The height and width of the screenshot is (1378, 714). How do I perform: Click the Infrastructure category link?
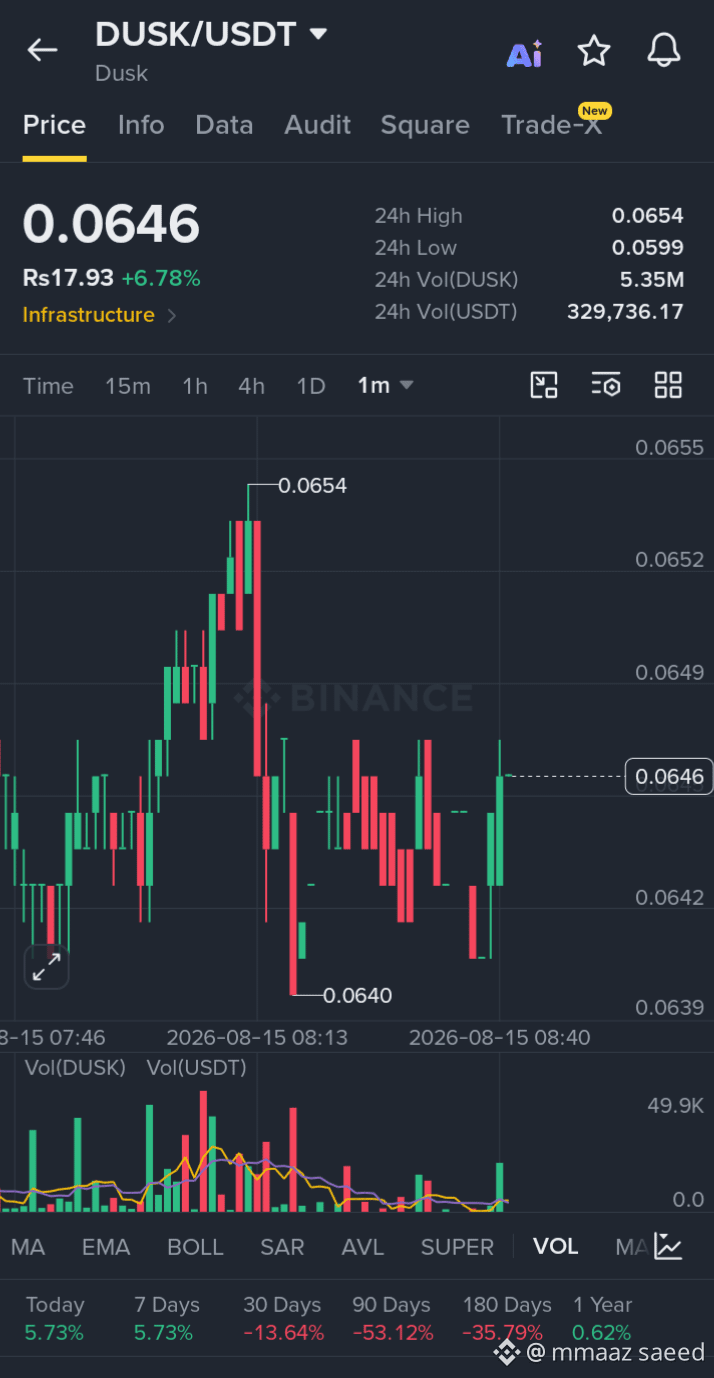(89, 315)
